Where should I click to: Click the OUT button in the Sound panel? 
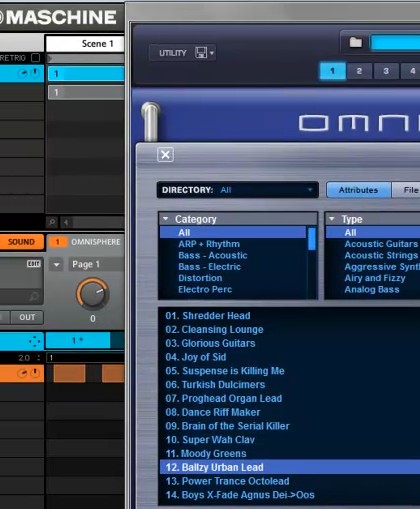(27, 317)
